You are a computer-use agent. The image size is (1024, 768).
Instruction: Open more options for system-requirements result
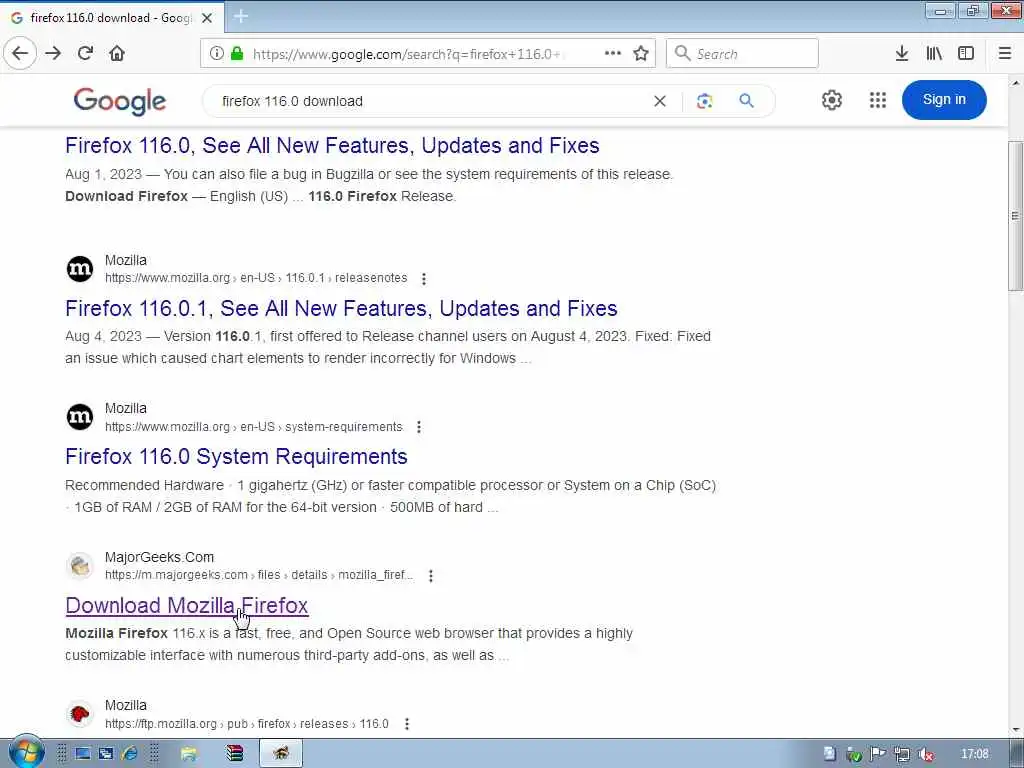419,427
